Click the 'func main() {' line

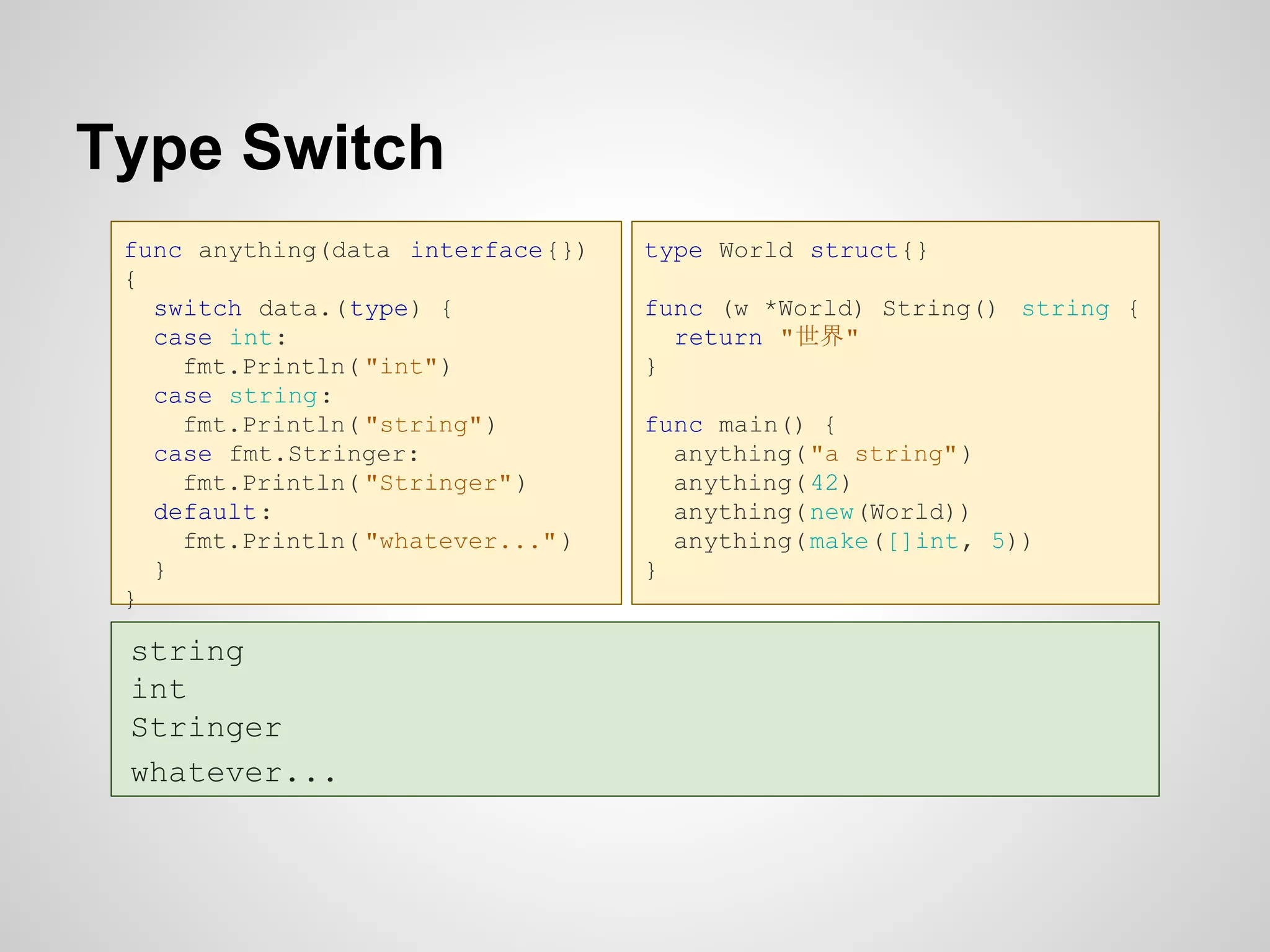point(740,425)
